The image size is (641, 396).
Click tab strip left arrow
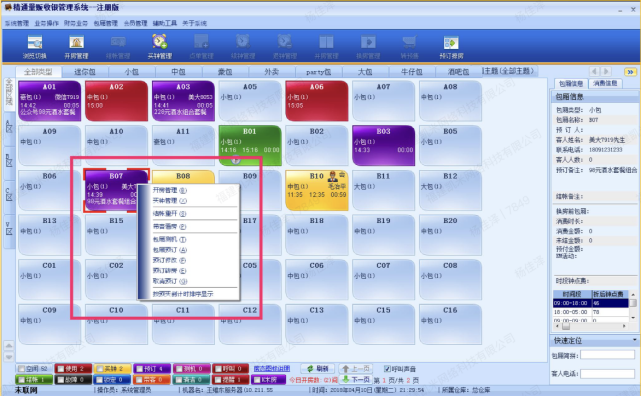[594, 72]
